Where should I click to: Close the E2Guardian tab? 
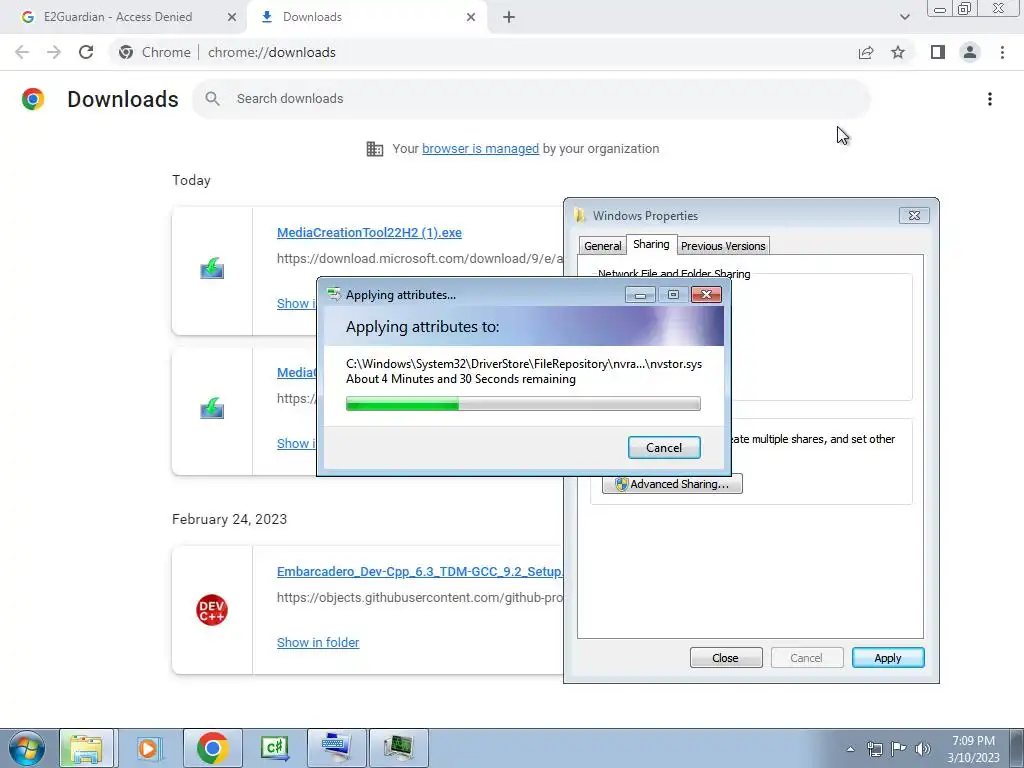click(x=232, y=17)
